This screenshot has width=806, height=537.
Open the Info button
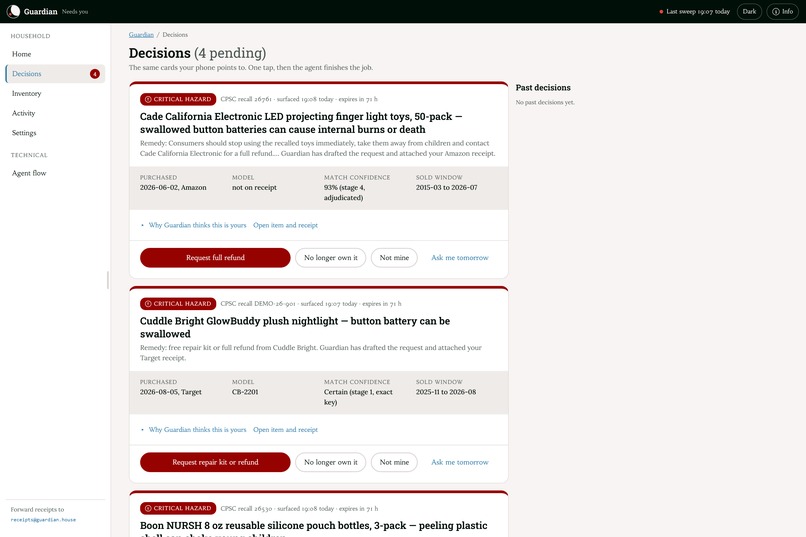point(782,11)
